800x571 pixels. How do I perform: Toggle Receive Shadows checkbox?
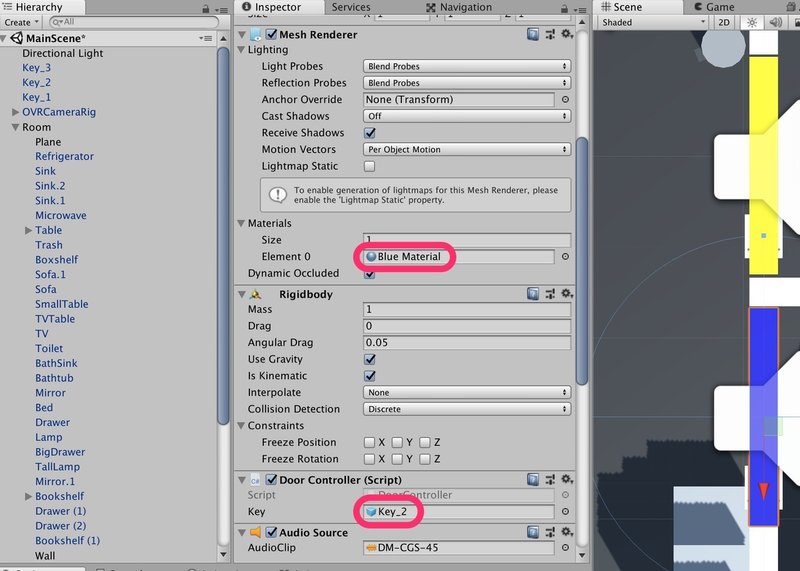click(x=370, y=133)
